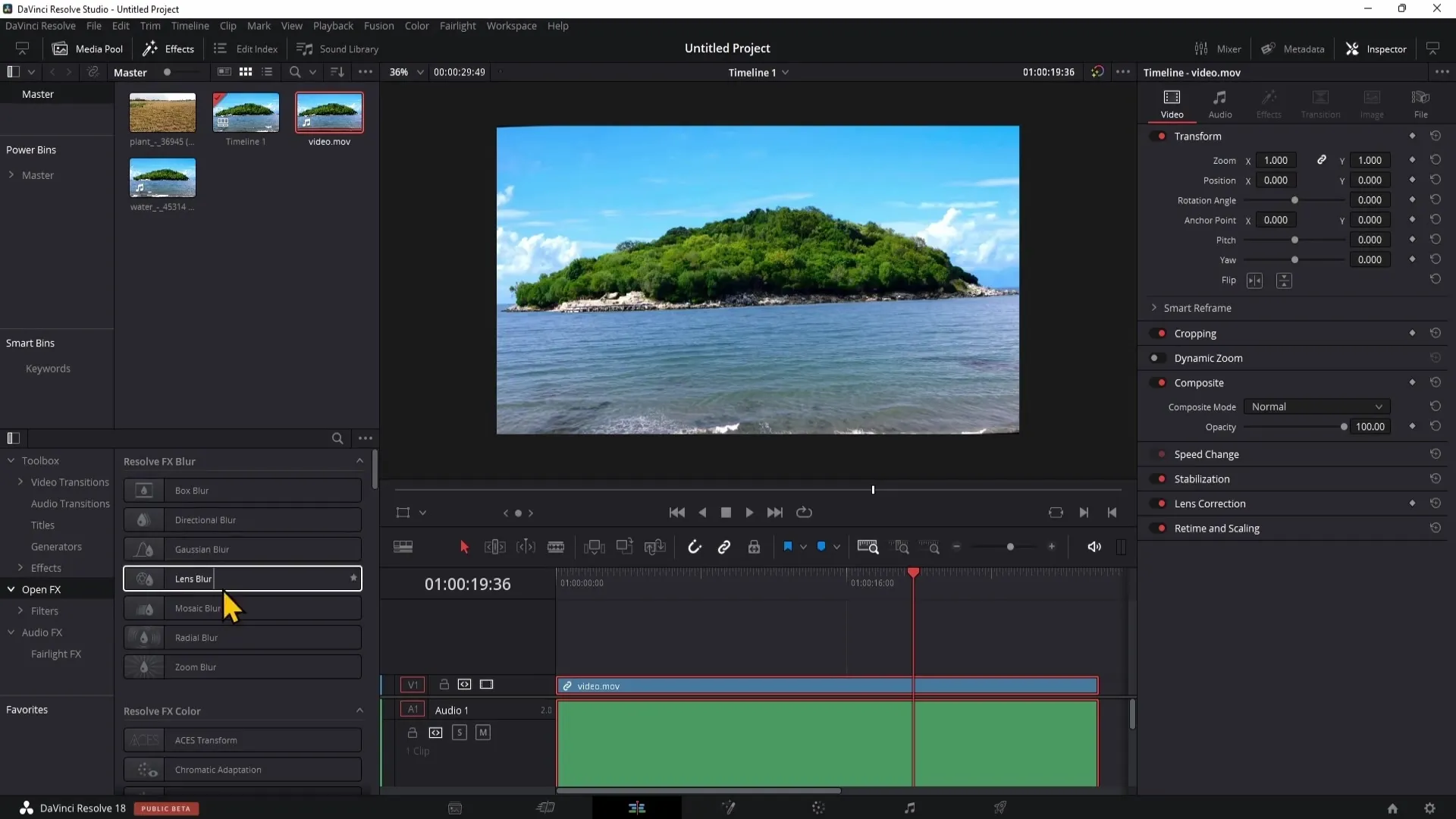The width and height of the screenshot is (1456, 819).
Task: Open the Fusion menu in menu bar
Action: pos(379,26)
